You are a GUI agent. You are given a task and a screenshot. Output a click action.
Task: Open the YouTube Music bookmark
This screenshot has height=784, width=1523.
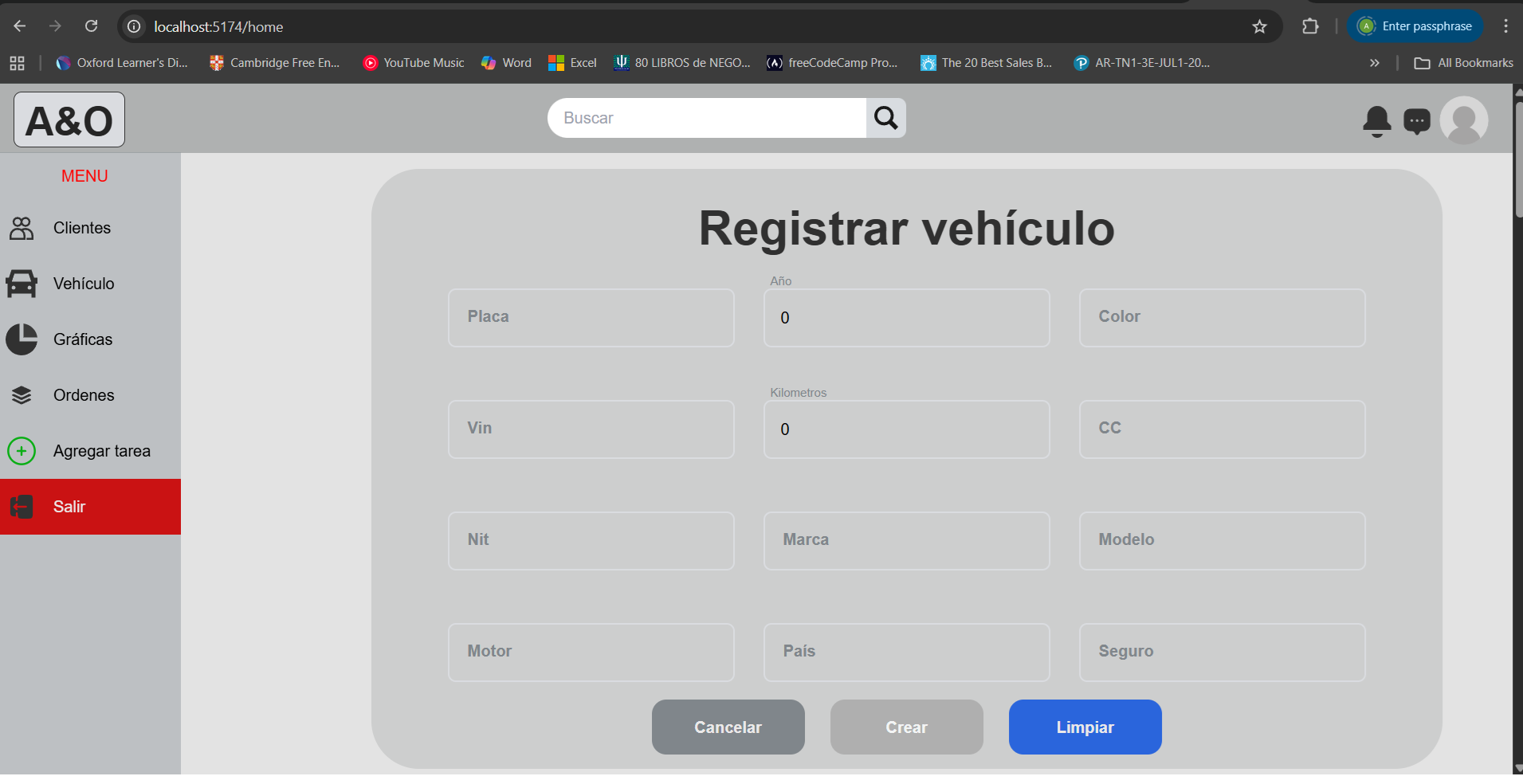pyautogui.click(x=413, y=62)
